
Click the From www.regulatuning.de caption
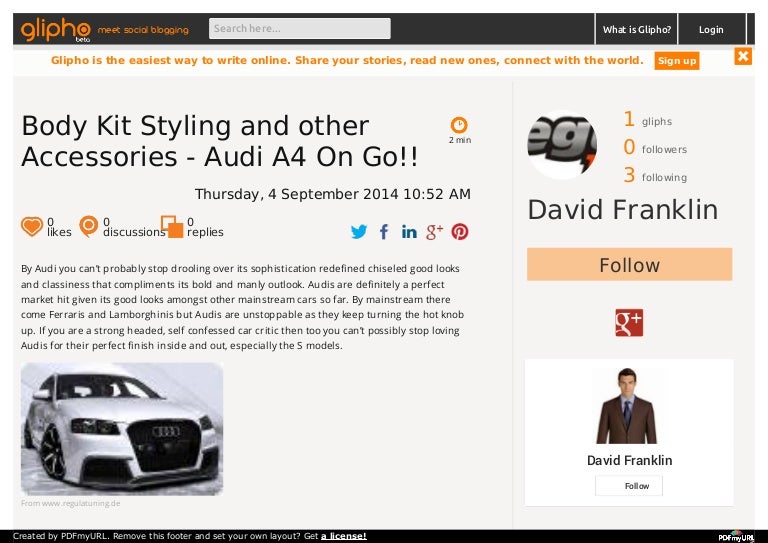pyautogui.click(x=71, y=503)
